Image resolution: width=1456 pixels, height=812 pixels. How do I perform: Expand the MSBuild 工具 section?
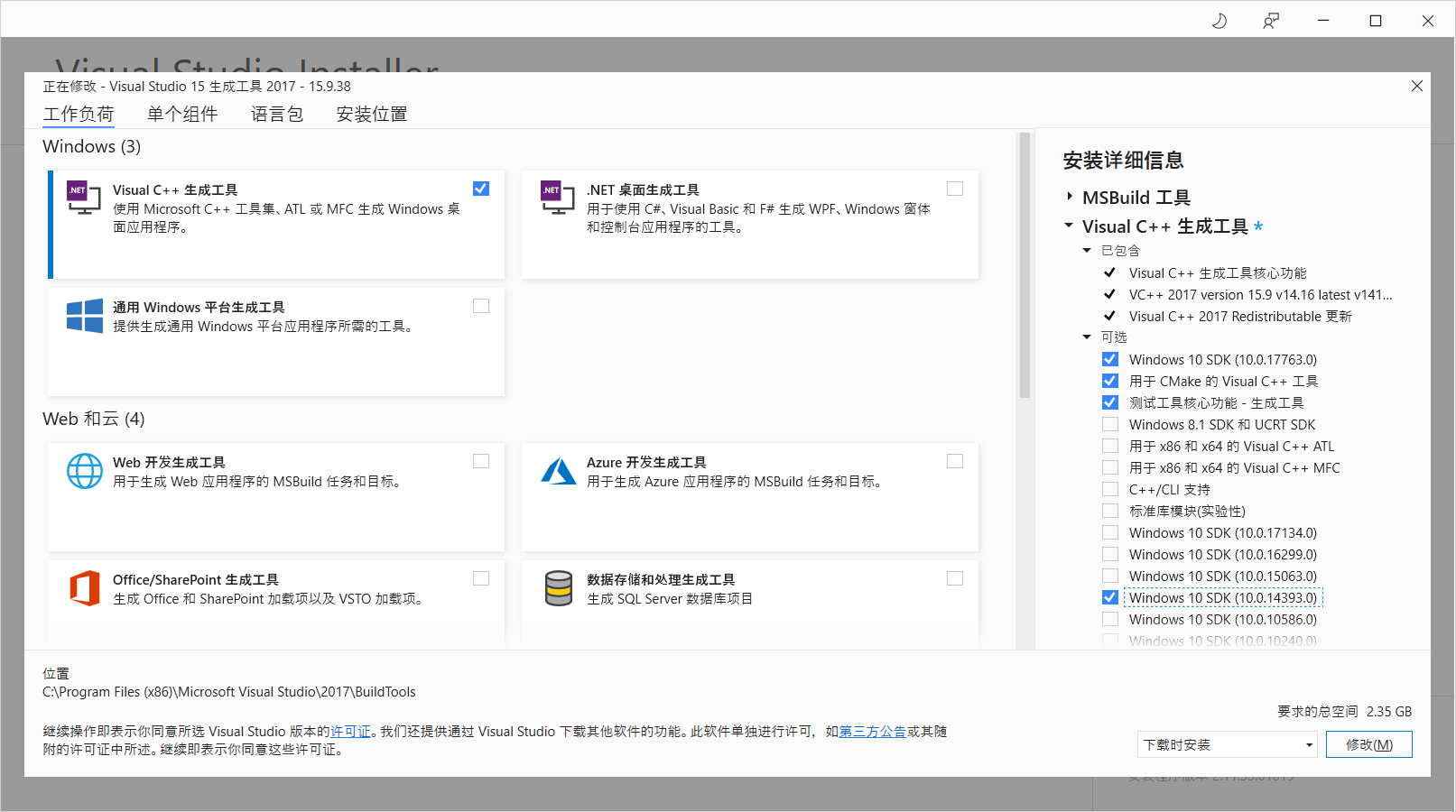click(x=1070, y=197)
